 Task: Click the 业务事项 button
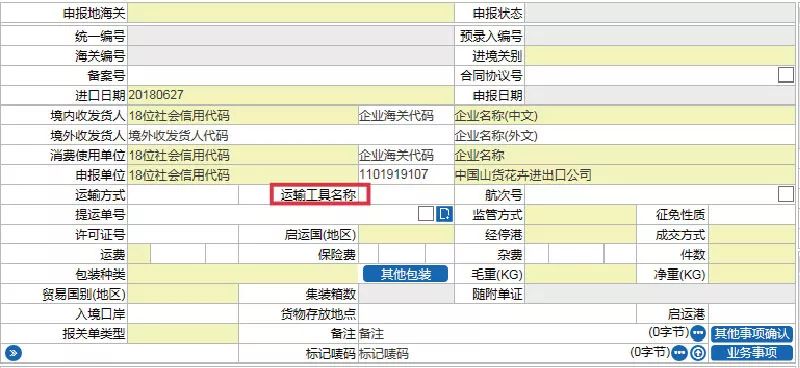pyautogui.click(x=752, y=353)
